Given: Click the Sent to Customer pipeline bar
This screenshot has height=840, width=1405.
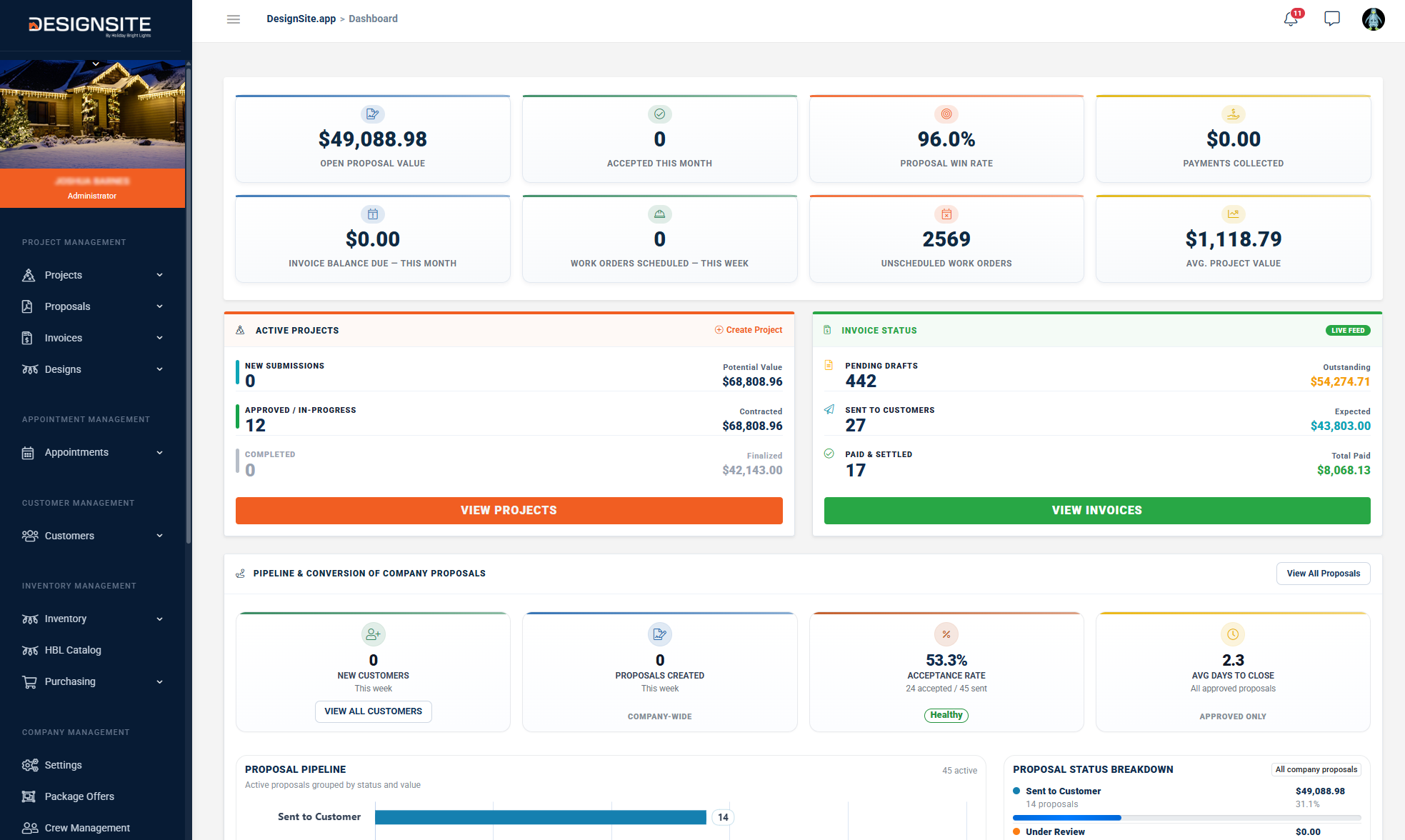Looking at the screenshot, I should click(x=540, y=817).
